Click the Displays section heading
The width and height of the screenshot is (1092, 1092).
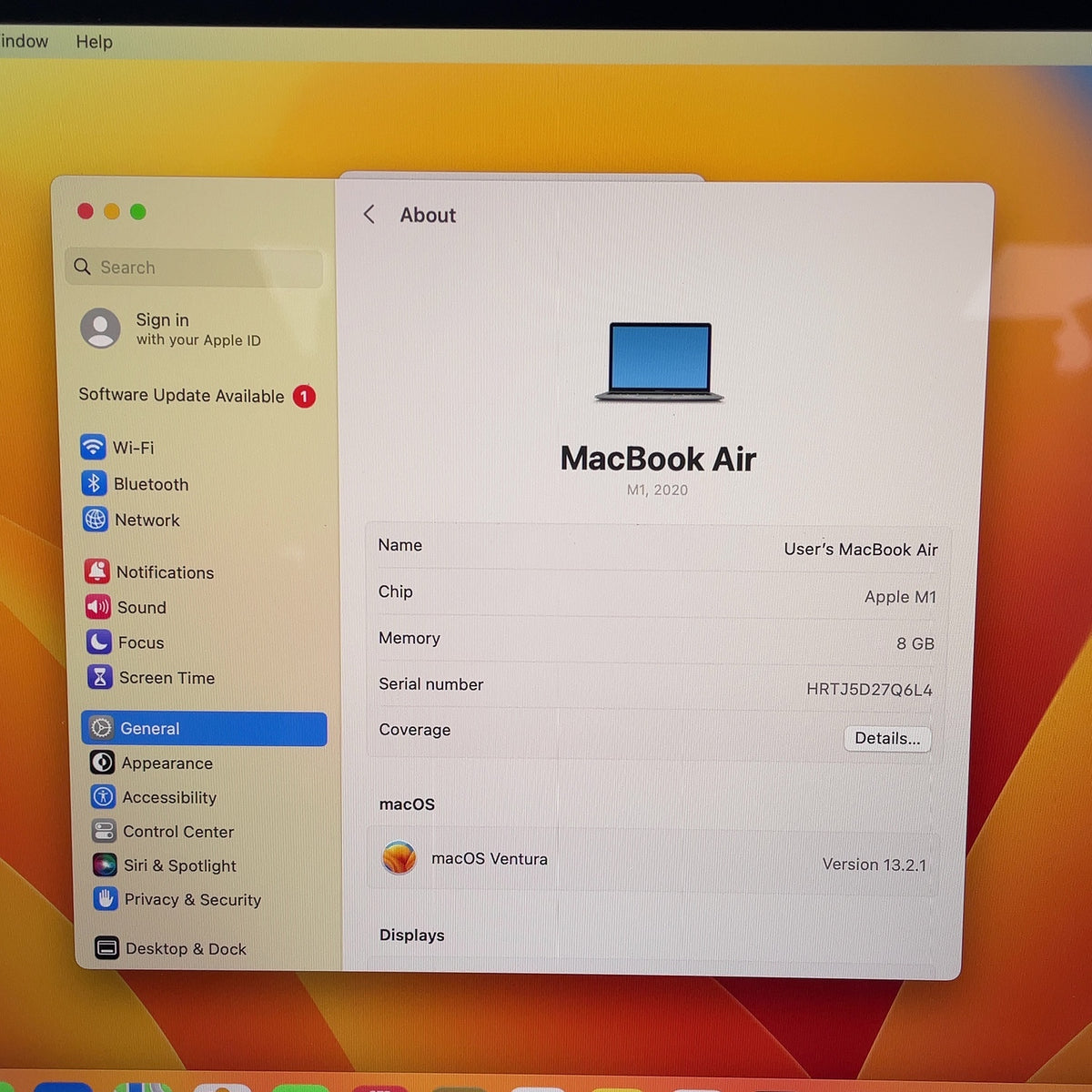[x=412, y=935]
